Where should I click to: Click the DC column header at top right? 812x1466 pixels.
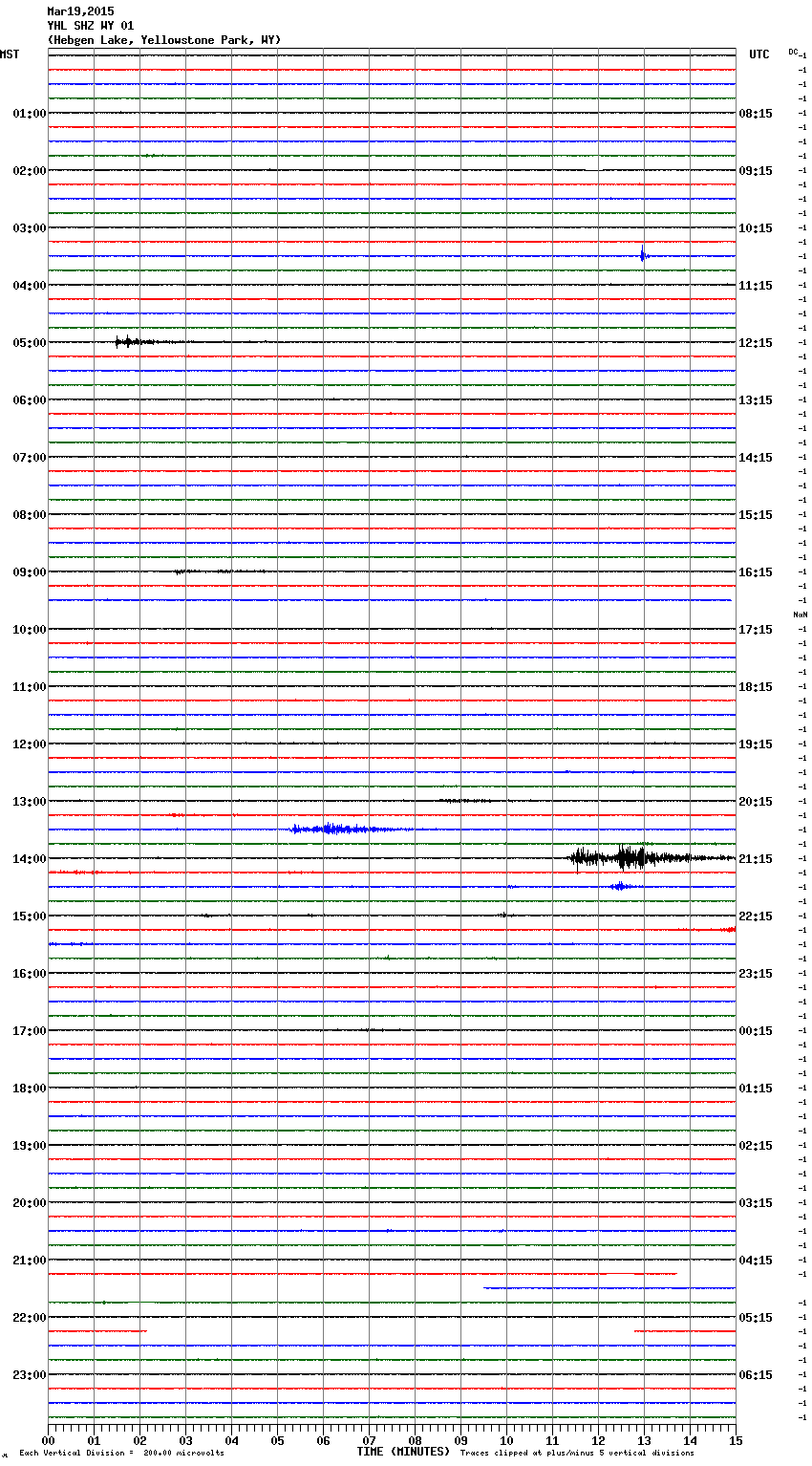(x=794, y=52)
